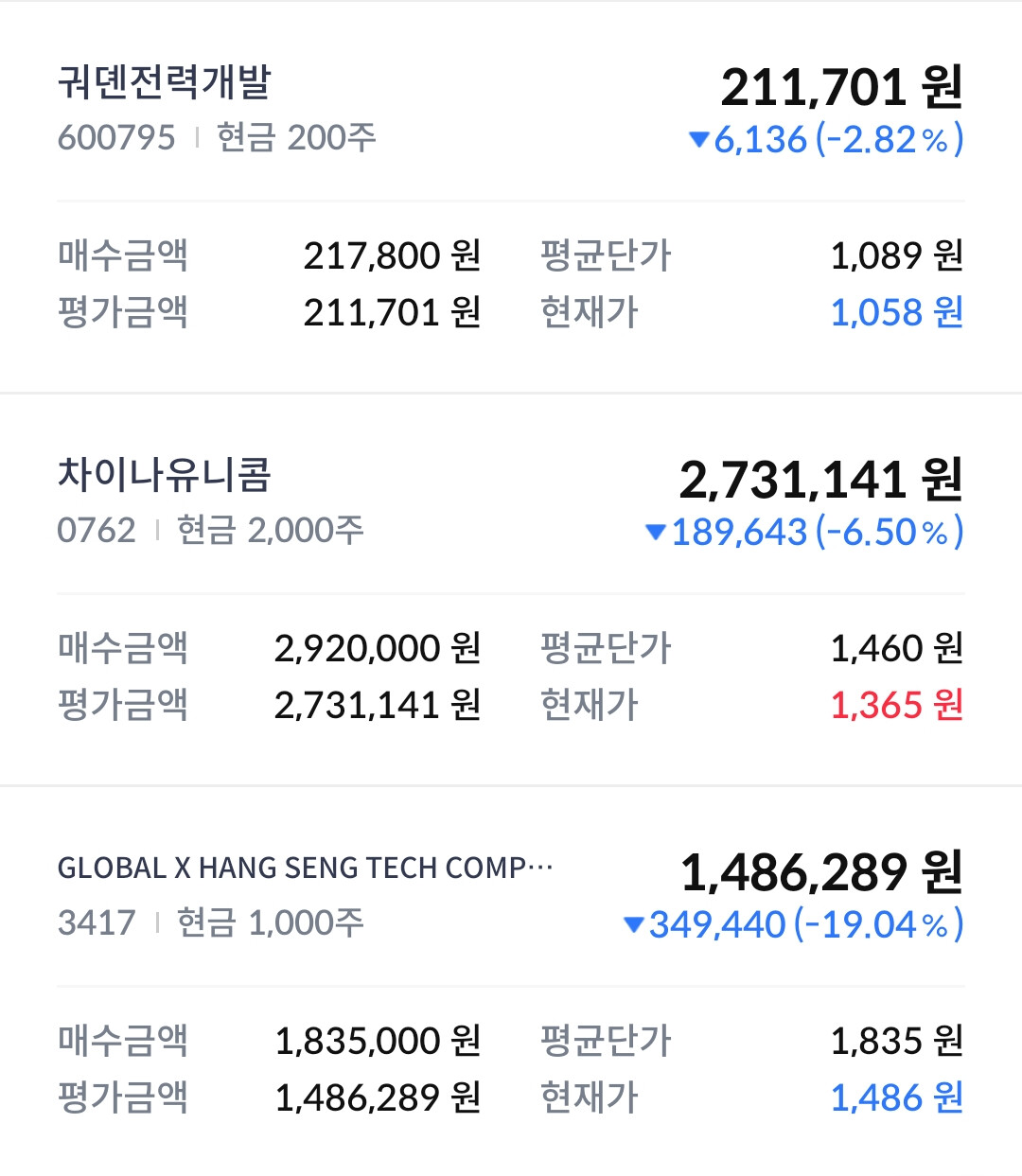Select the -2.82% loss figure
This screenshot has height=1176, width=1022.
890,140
